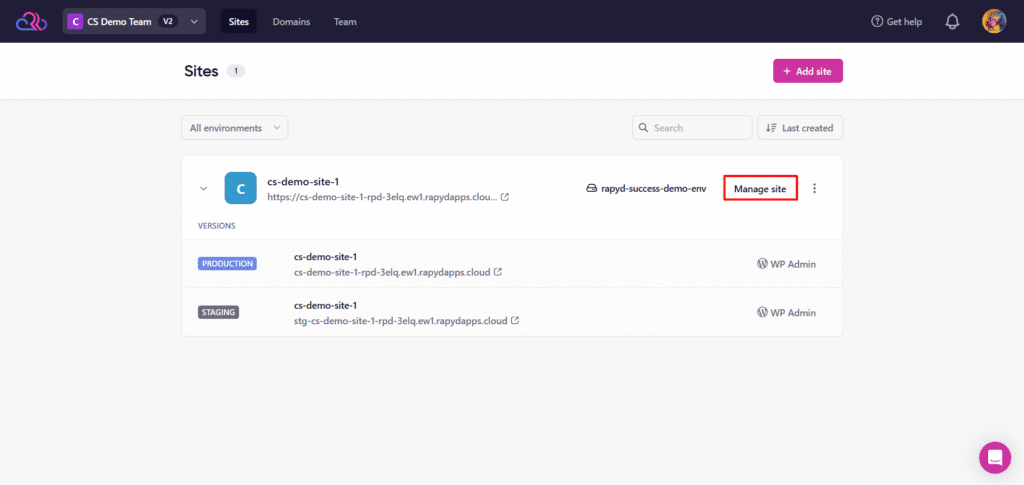Open the All environments dropdown

234,128
